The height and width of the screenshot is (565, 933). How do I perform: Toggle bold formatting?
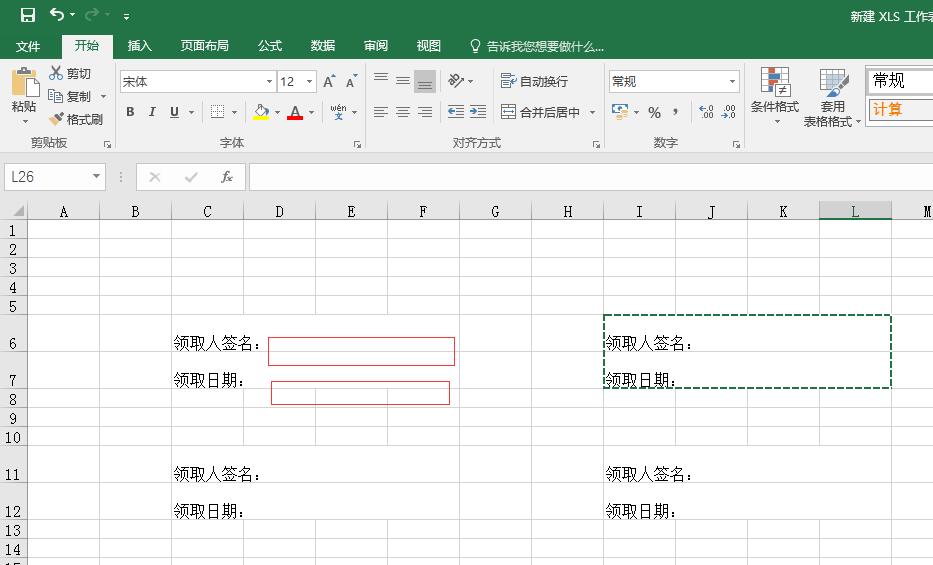pos(130,112)
